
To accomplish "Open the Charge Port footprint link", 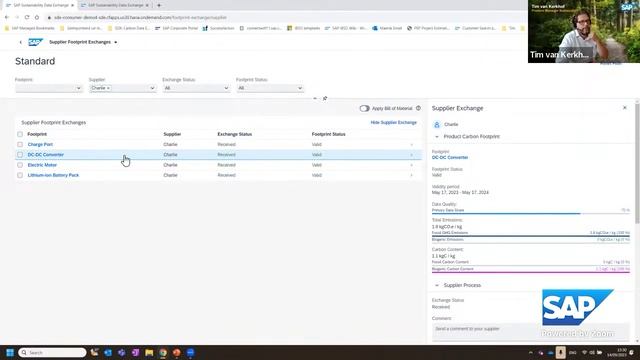I will 40,144.
